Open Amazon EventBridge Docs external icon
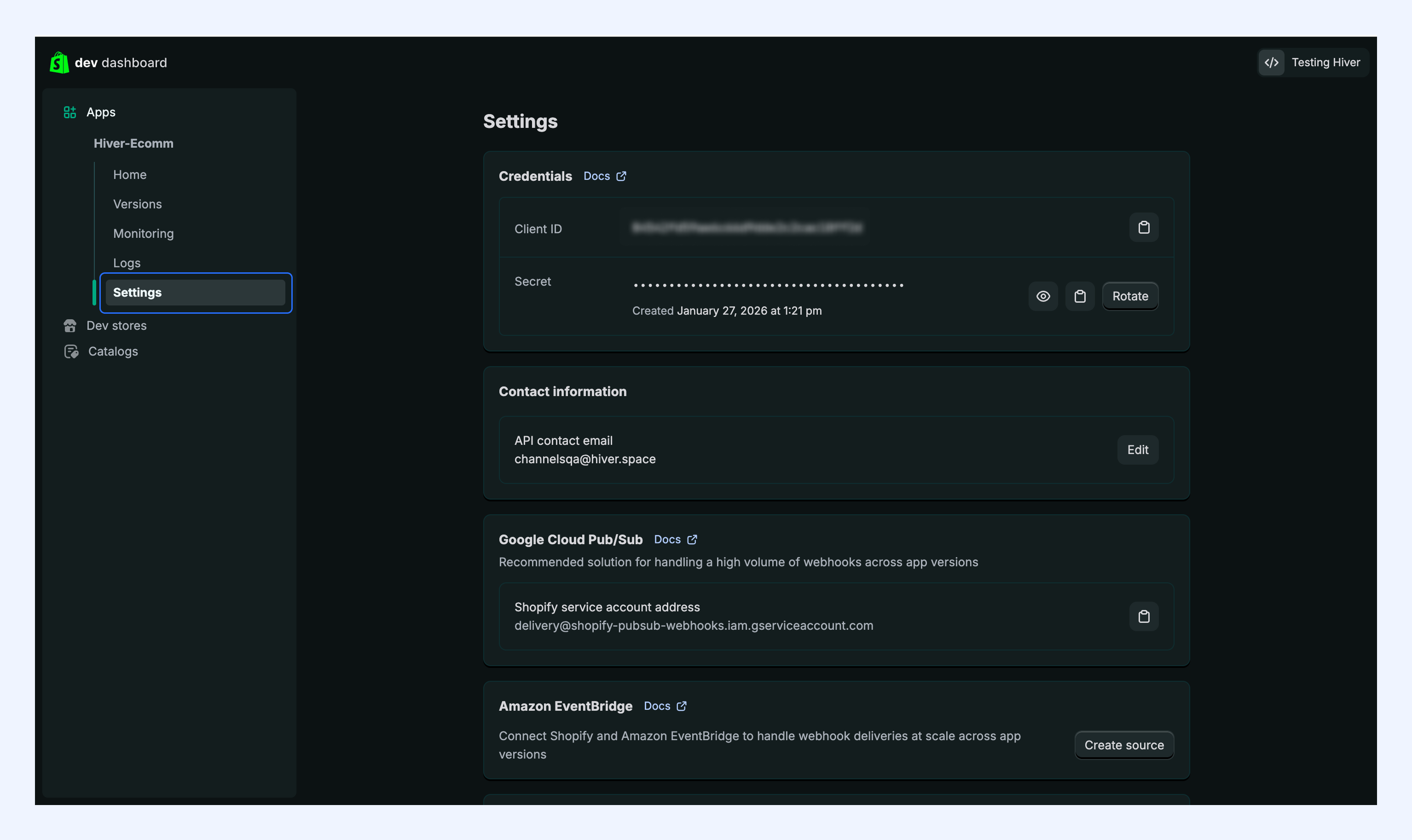Screen dimensions: 1412x840 pos(682,706)
